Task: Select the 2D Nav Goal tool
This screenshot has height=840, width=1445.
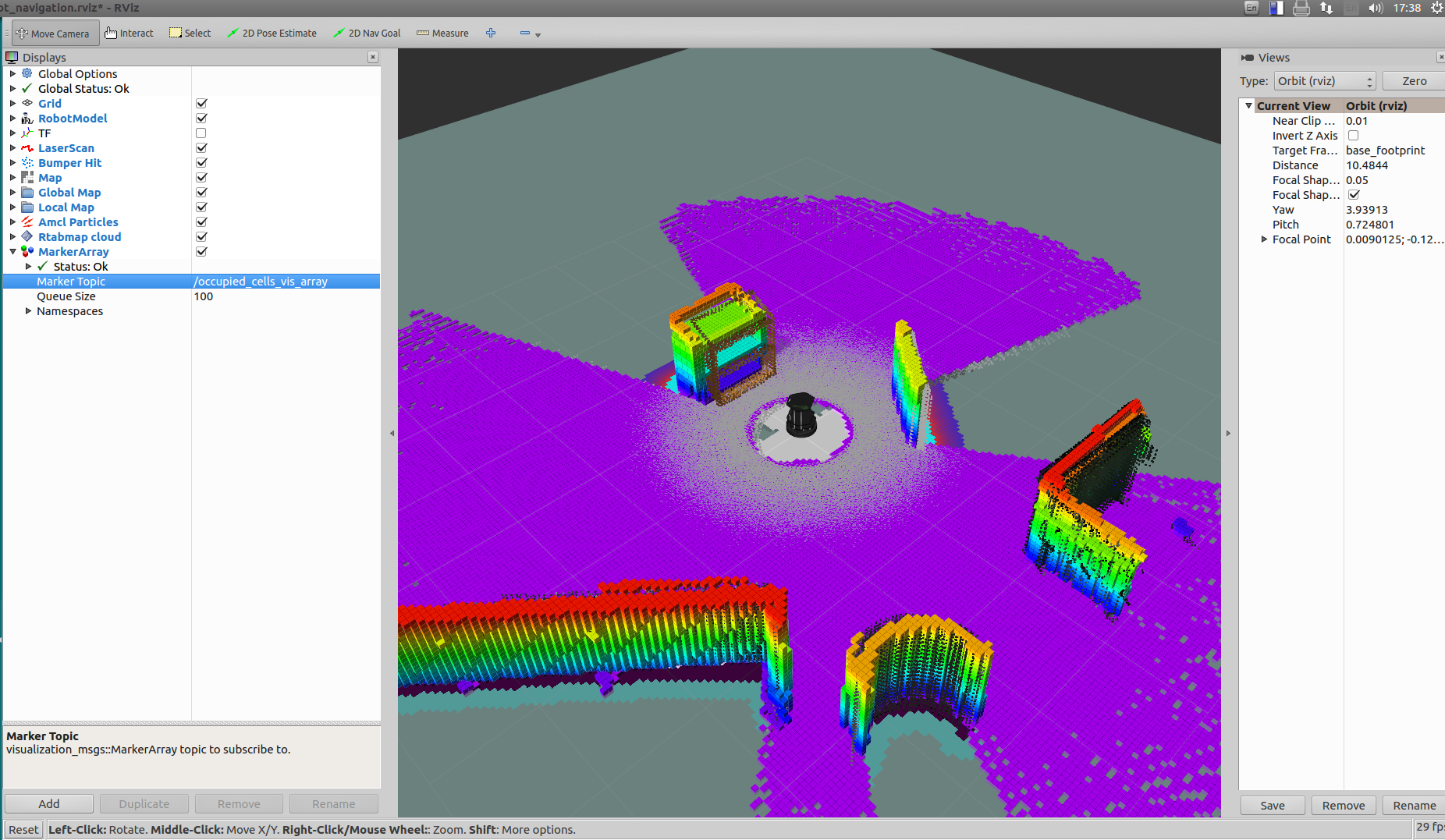Action: (x=367, y=33)
